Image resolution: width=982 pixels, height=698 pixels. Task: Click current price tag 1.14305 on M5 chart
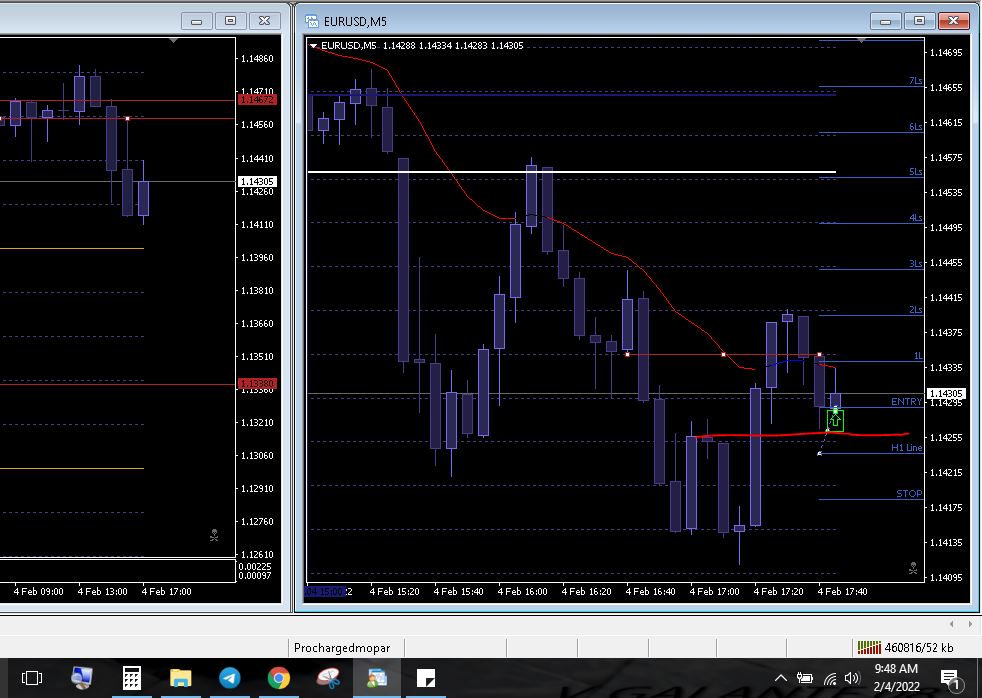(946, 394)
